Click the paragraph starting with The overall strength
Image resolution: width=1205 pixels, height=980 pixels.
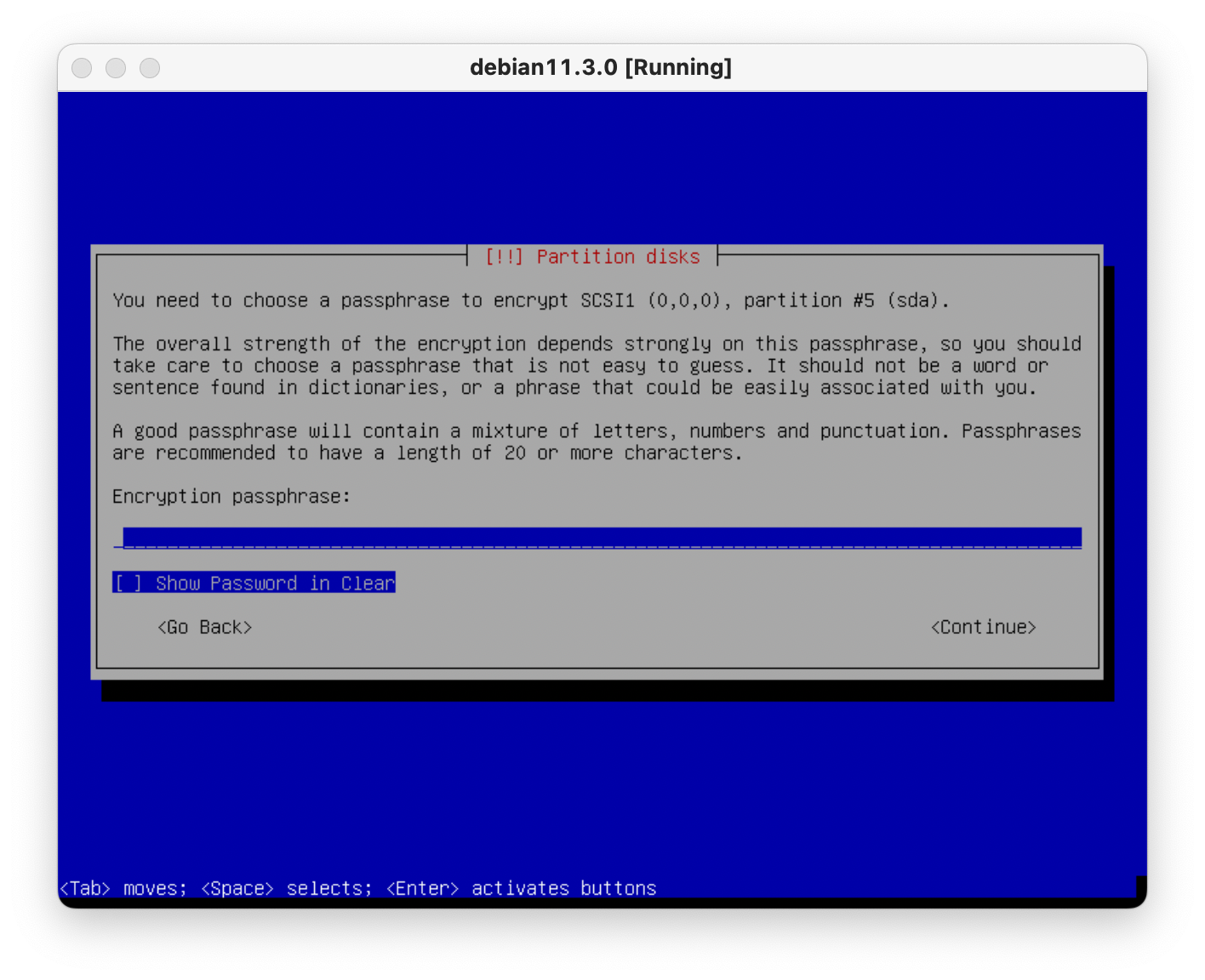pos(596,366)
